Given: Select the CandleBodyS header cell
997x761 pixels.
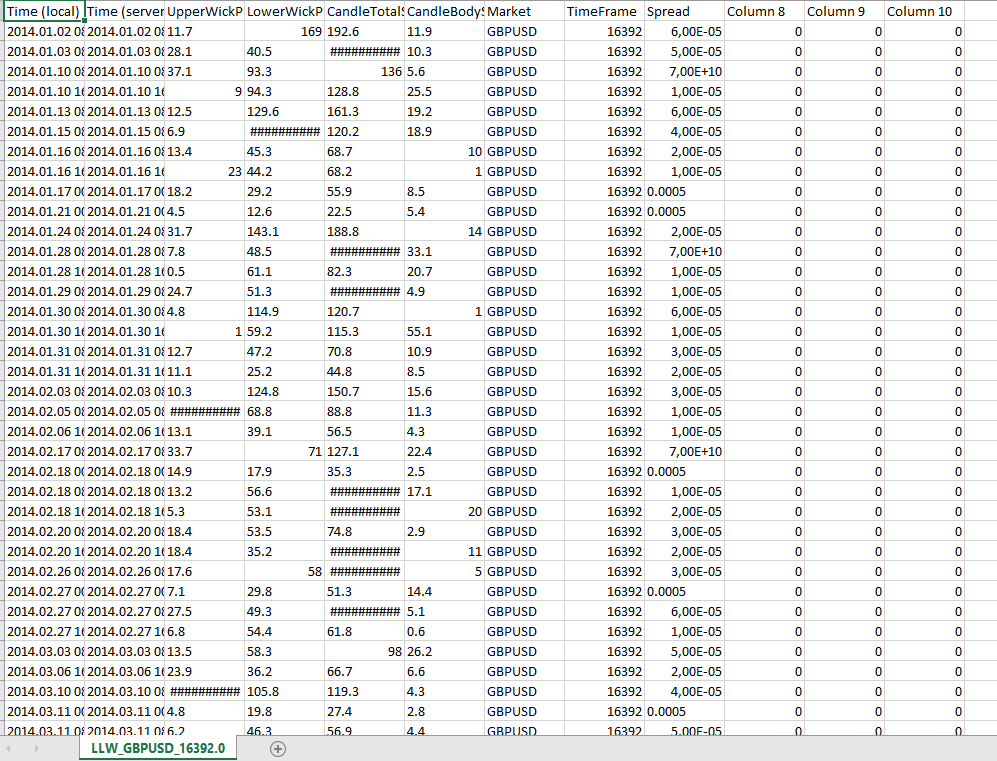Looking at the screenshot, I should click(x=445, y=11).
